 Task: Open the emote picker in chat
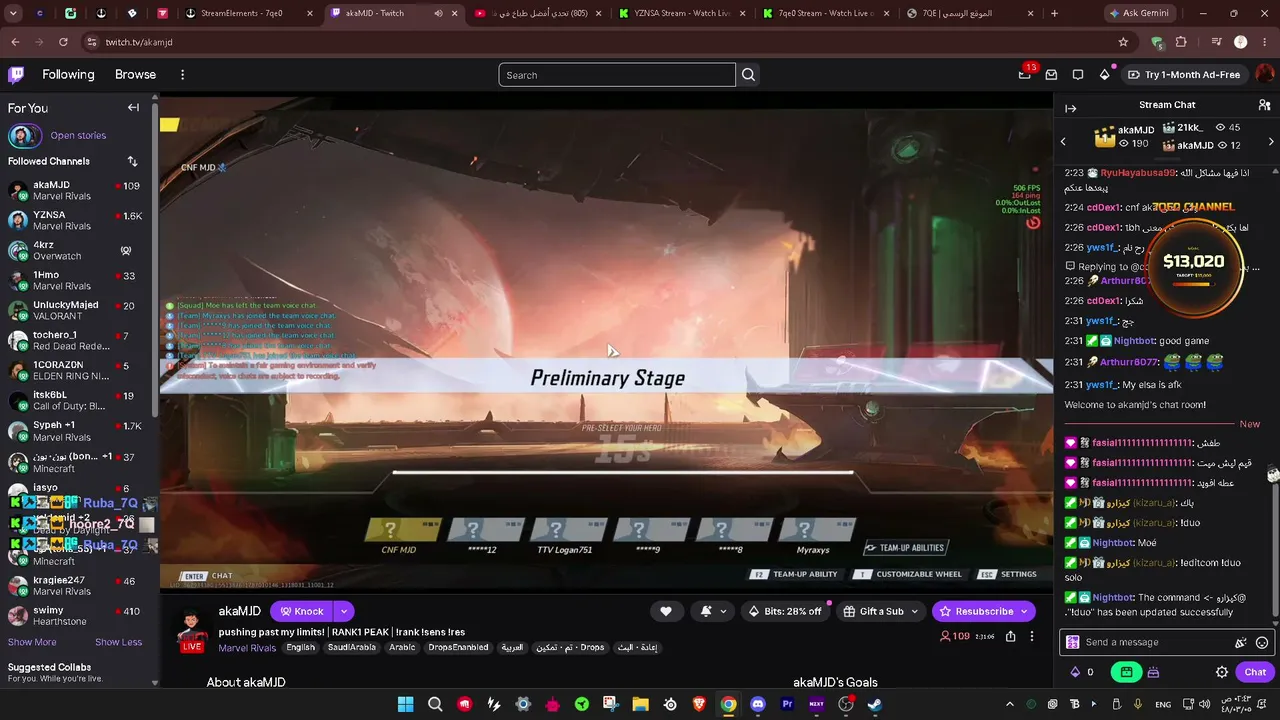(1262, 643)
